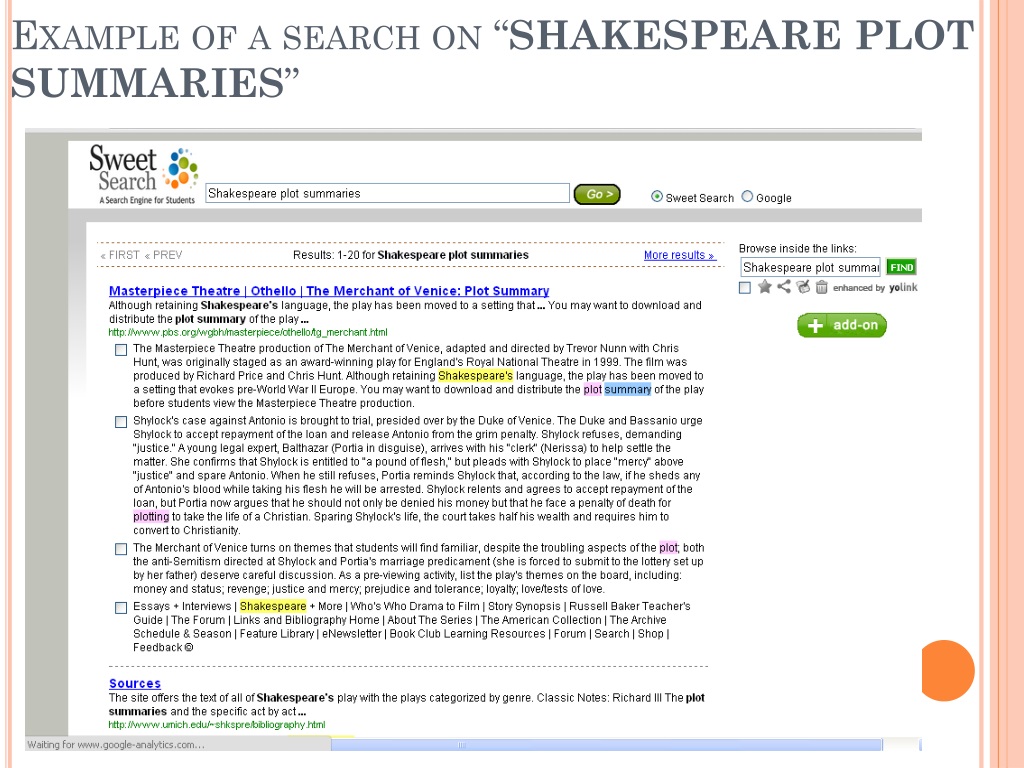Click the green add-on plus button
The width and height of the screenshot is (1024, 768).
842,325
